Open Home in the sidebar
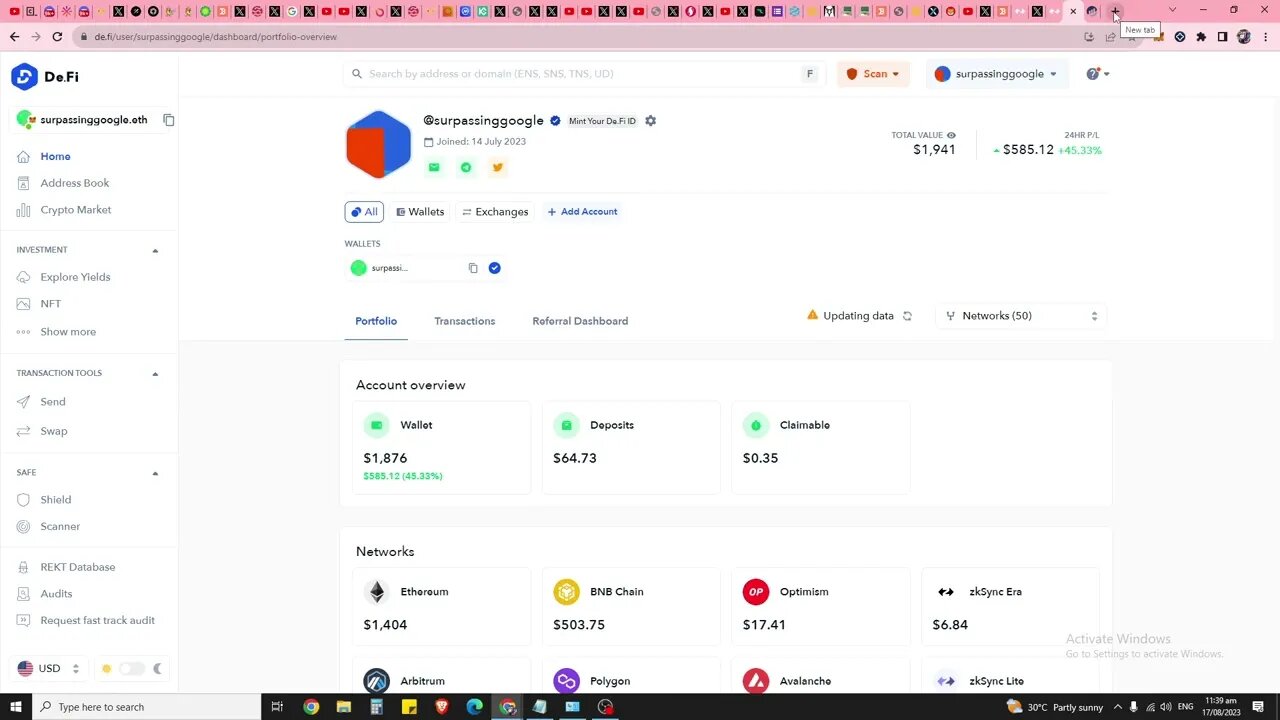The image size is (1280, 720). pos(55,156)
